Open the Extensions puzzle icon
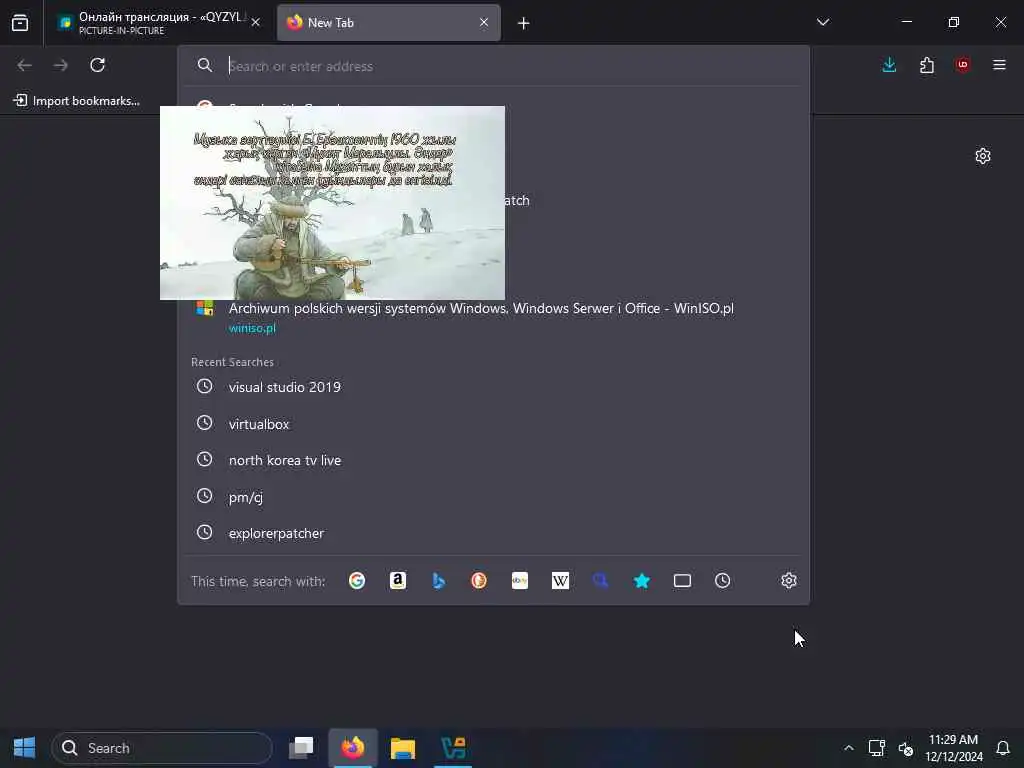 pos(927,65)
